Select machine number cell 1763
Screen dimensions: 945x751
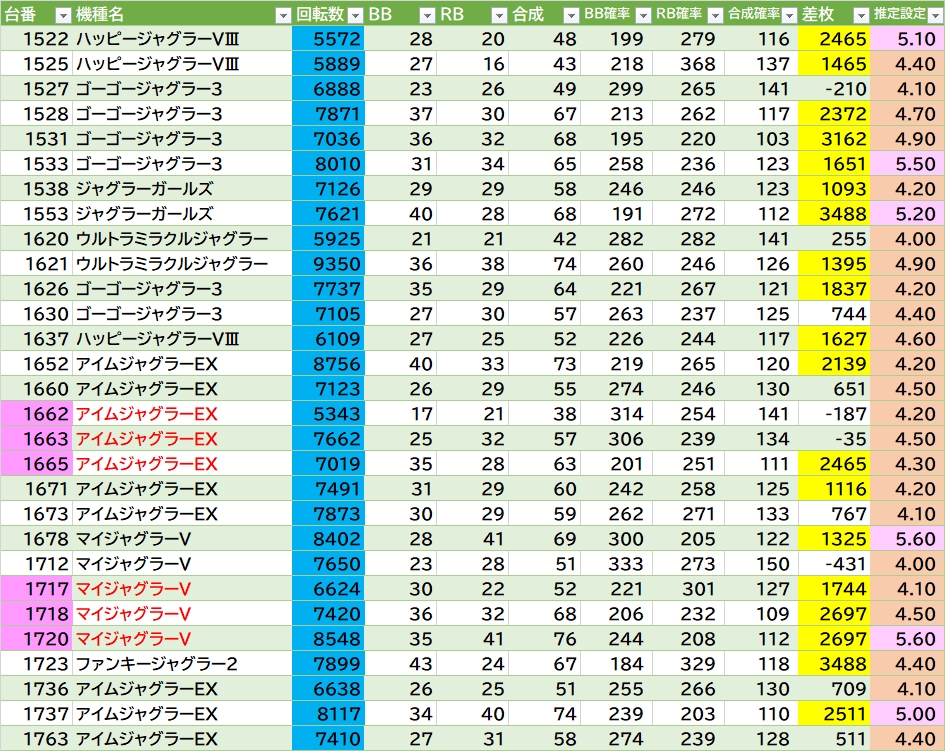pos(37,739)
